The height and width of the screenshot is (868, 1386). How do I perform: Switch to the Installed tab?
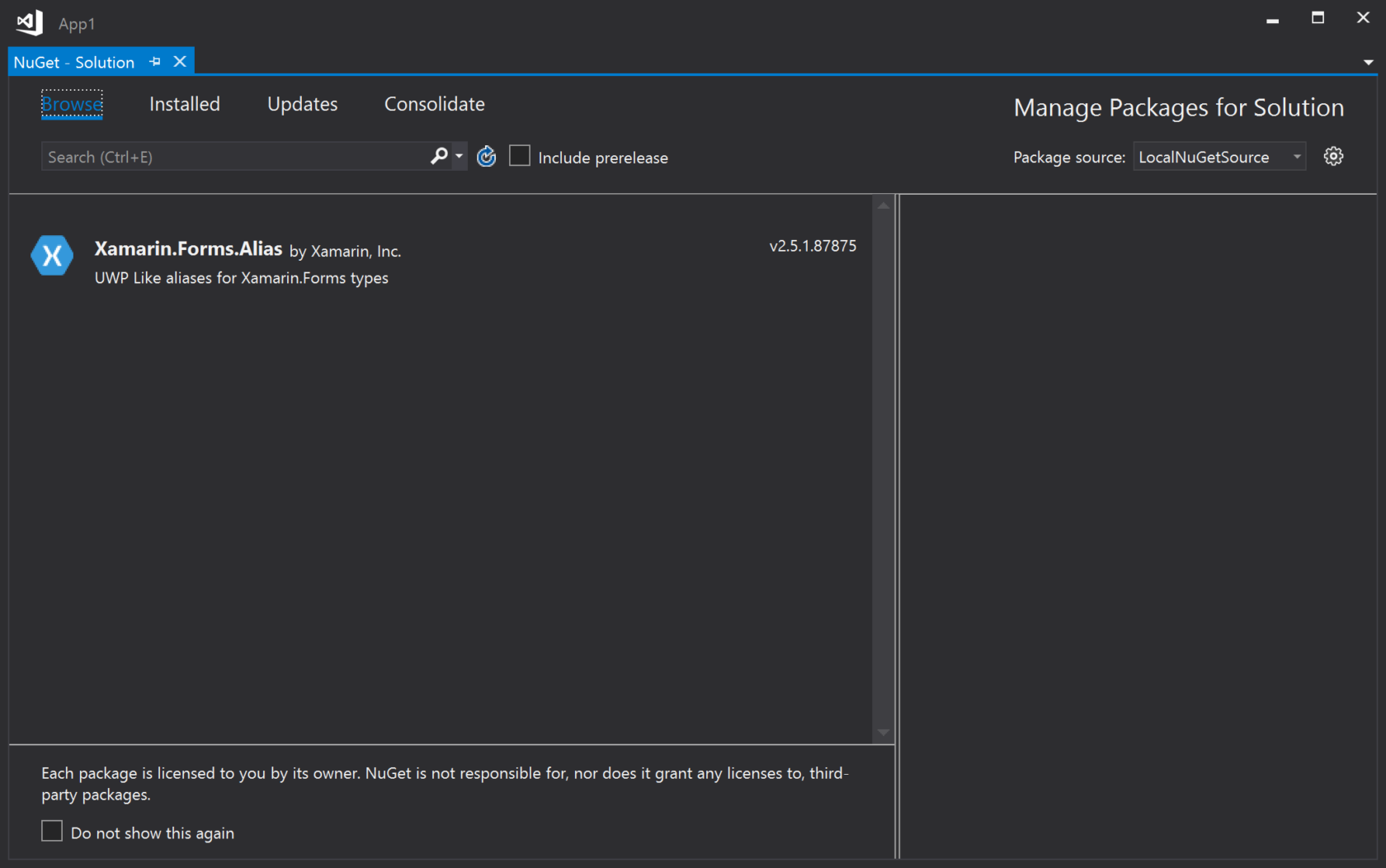click(184, 104)
